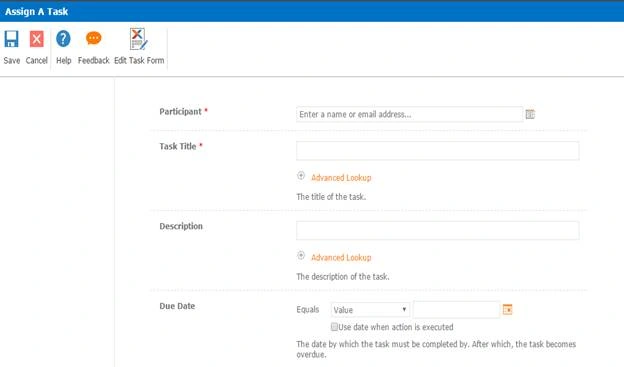
Task: Focus the Participant name or email field
Action: tap(410, 114)
